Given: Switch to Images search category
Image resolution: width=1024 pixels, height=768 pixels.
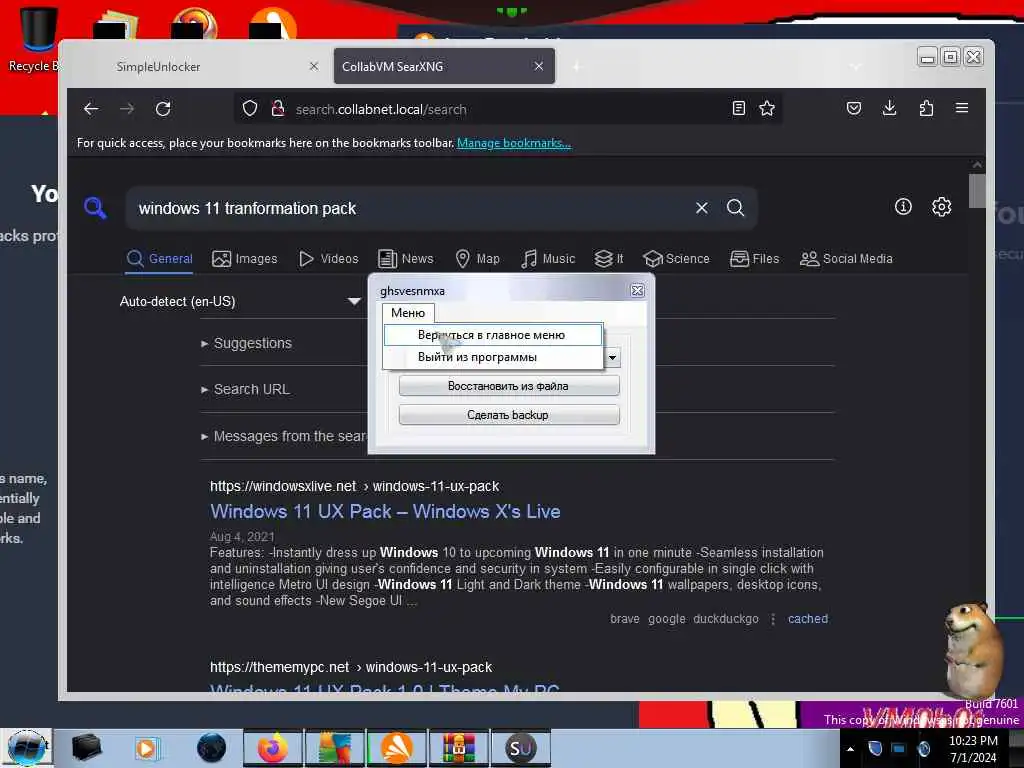Looking at the screenshot, I should point(245,259).
